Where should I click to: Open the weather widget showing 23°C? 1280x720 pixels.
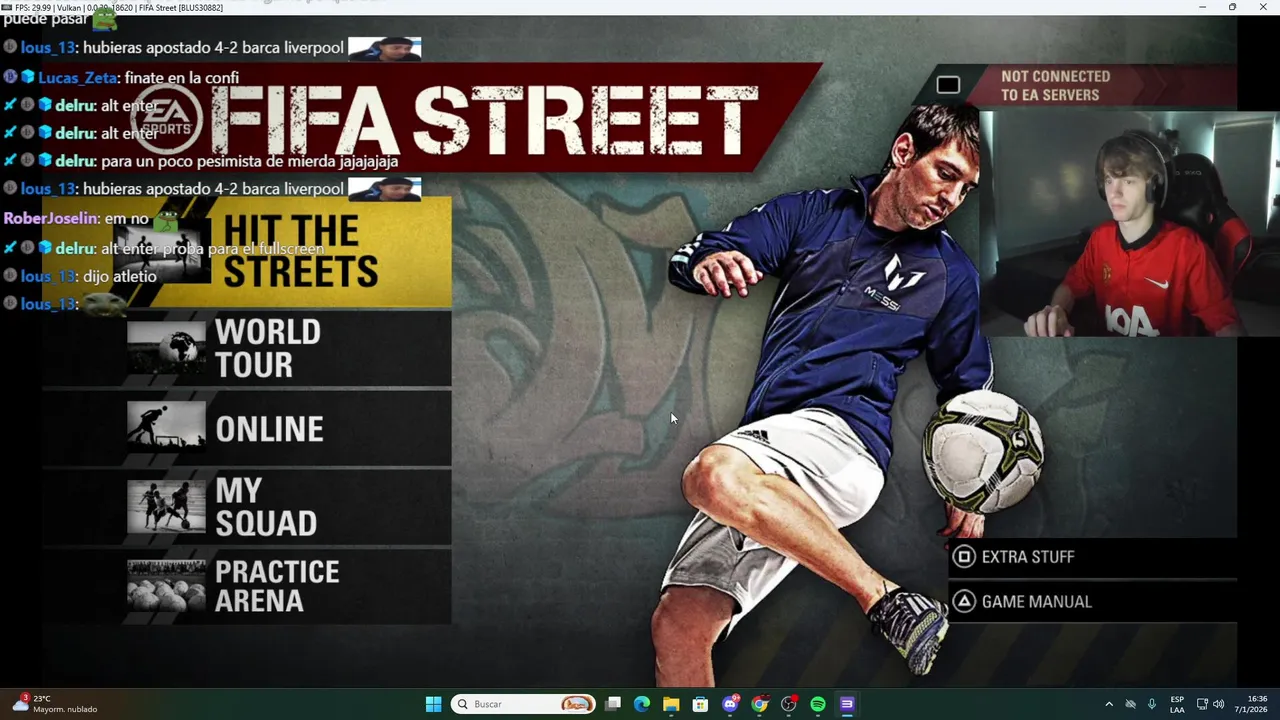point(55,704)
